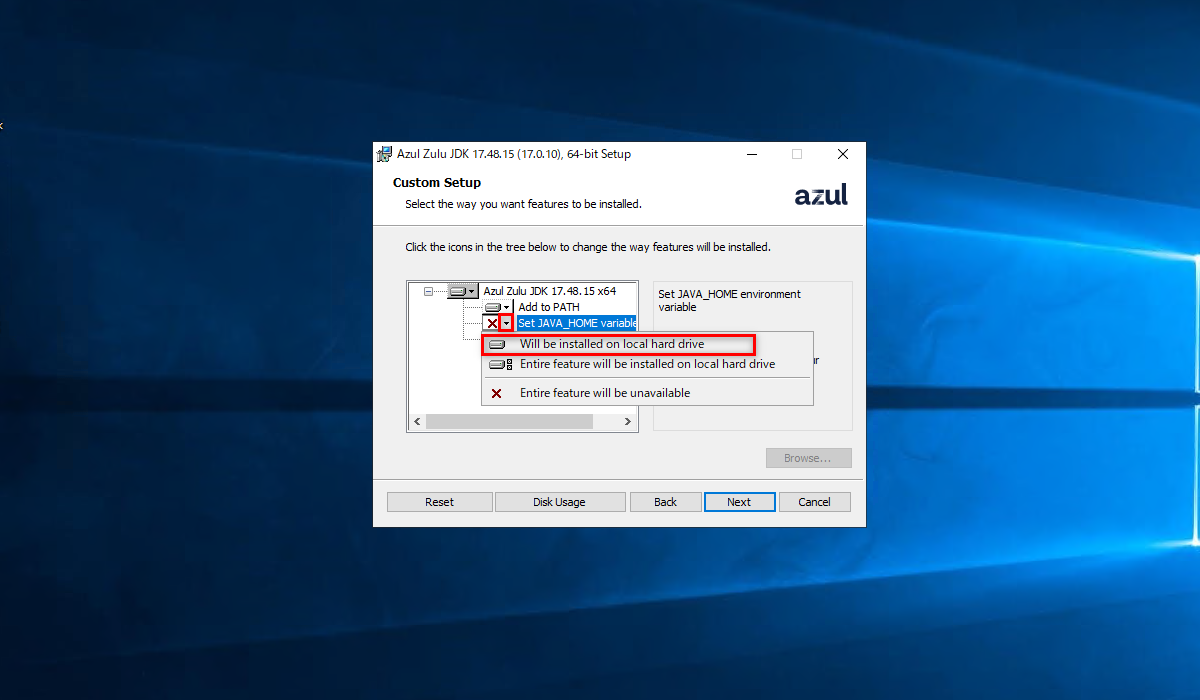Viewport: 1200px width, 700px height.
Task: Click the left arrow of the tree scrollbar
Action: (x=417, y=422)
